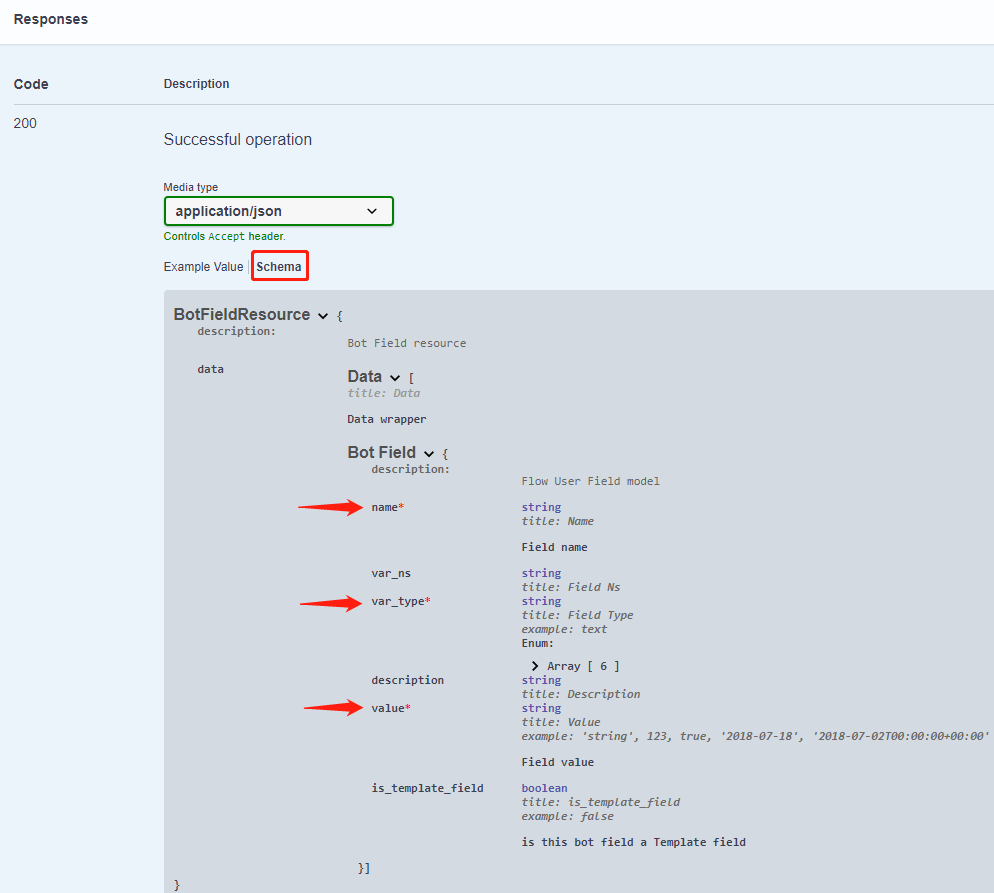Click the Description column header

click(x=196, y=84)
